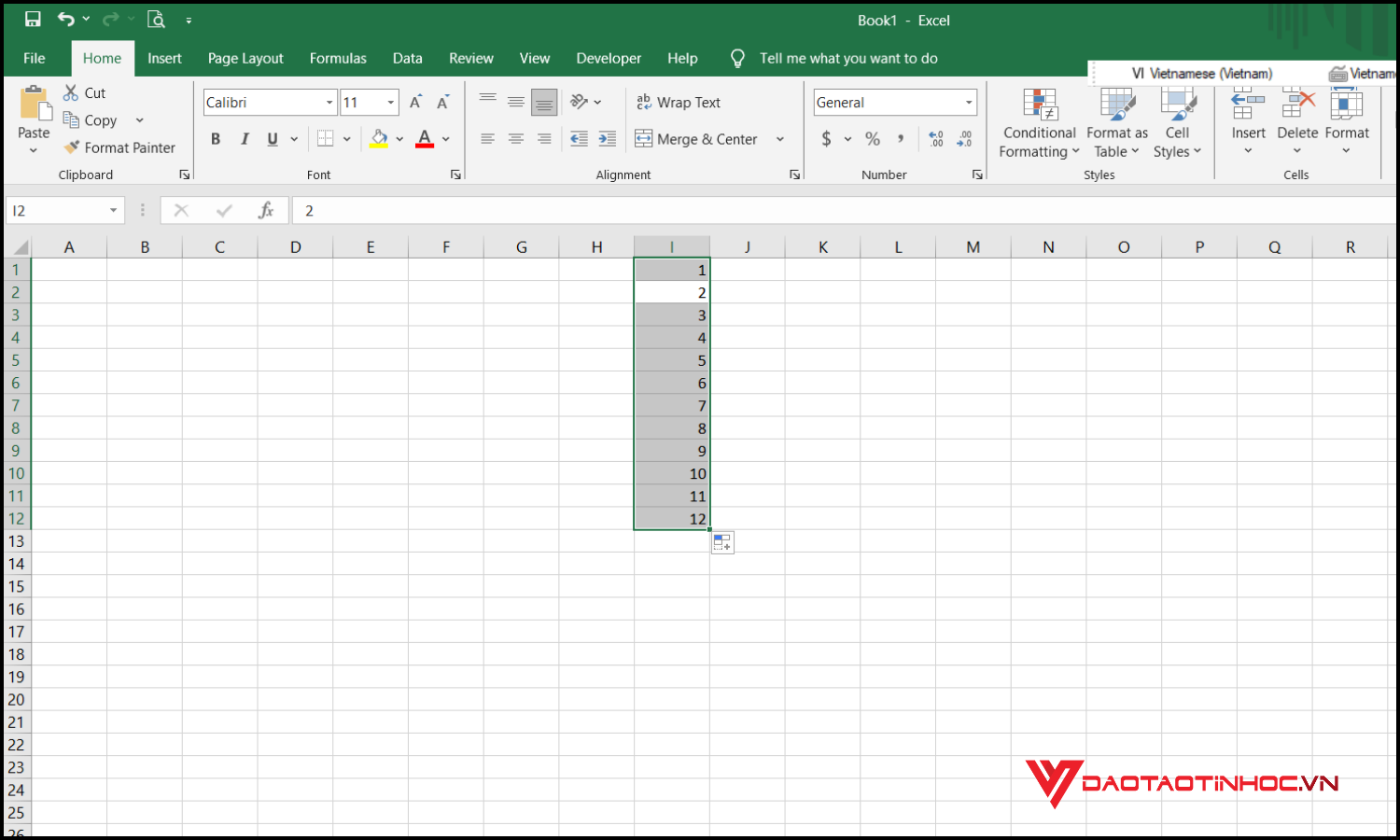The height and width of the screenshot is (840, 1400).
Task: Switch to the Formulas ribbon tab
Action: [x=338, y=58]
